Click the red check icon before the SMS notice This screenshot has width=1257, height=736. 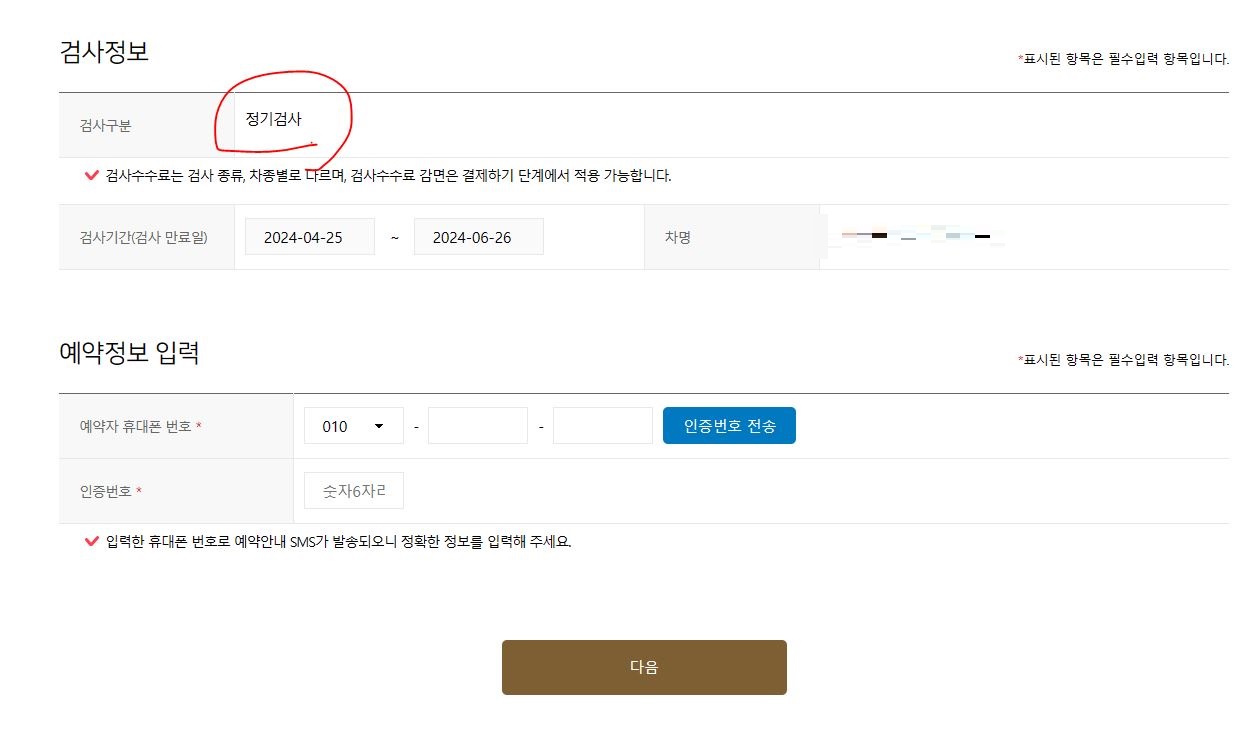pos(91,541)
